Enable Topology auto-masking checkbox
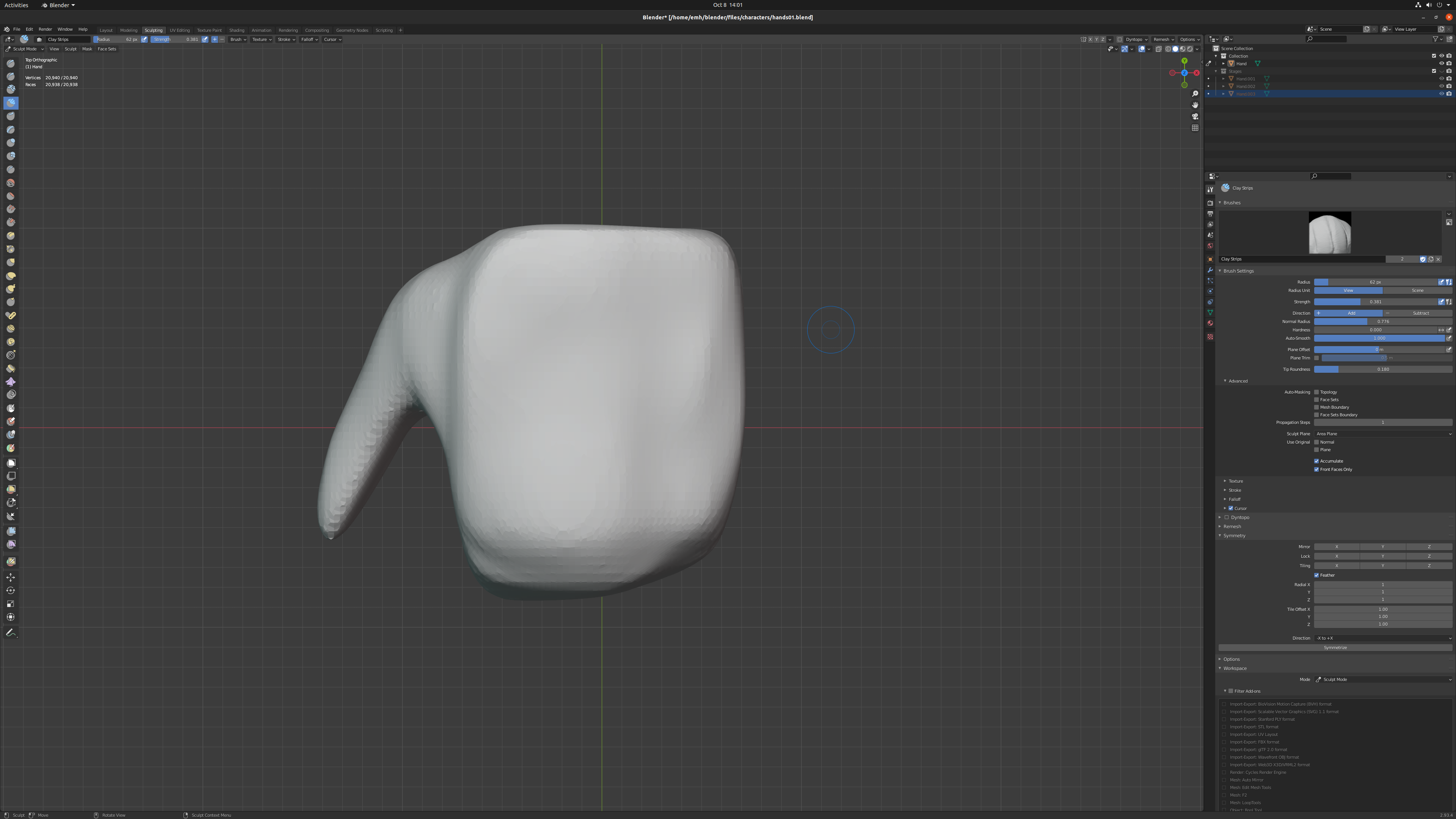Image resolution: width=1456 pixels, height=819 pixels. (x=1316, y=392)
